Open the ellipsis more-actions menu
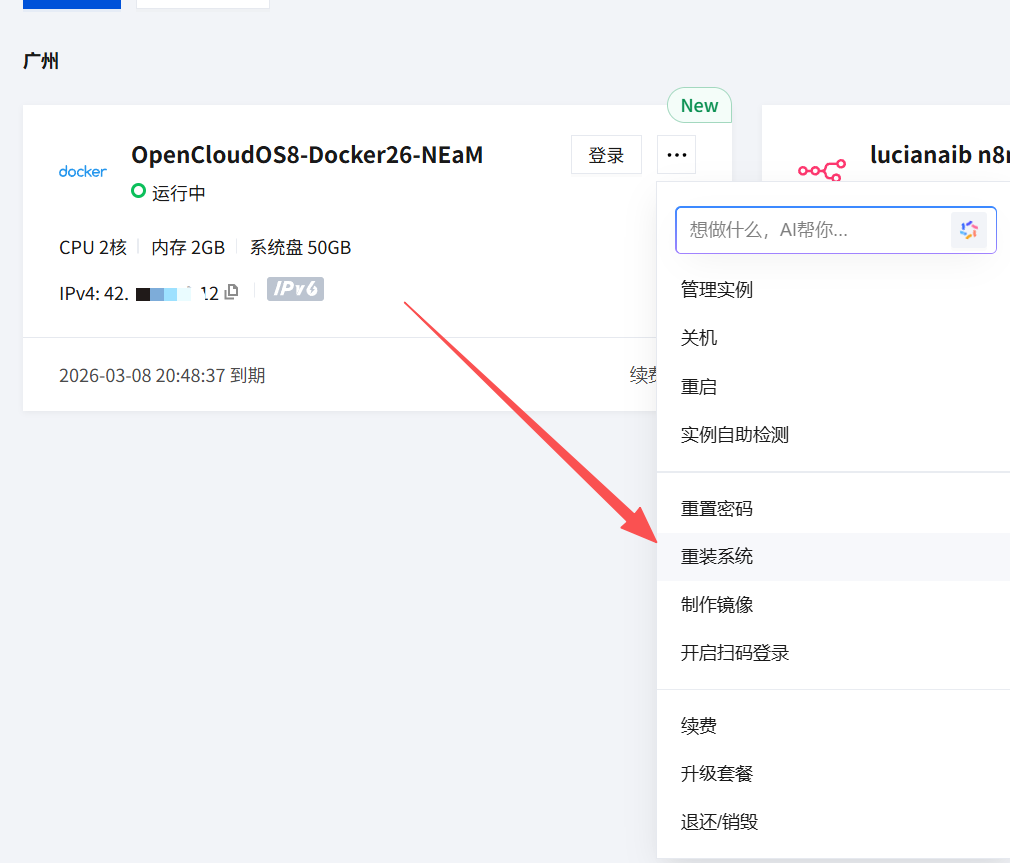The width and height of the screenshot is (1010, 863). tap(675, 154)
